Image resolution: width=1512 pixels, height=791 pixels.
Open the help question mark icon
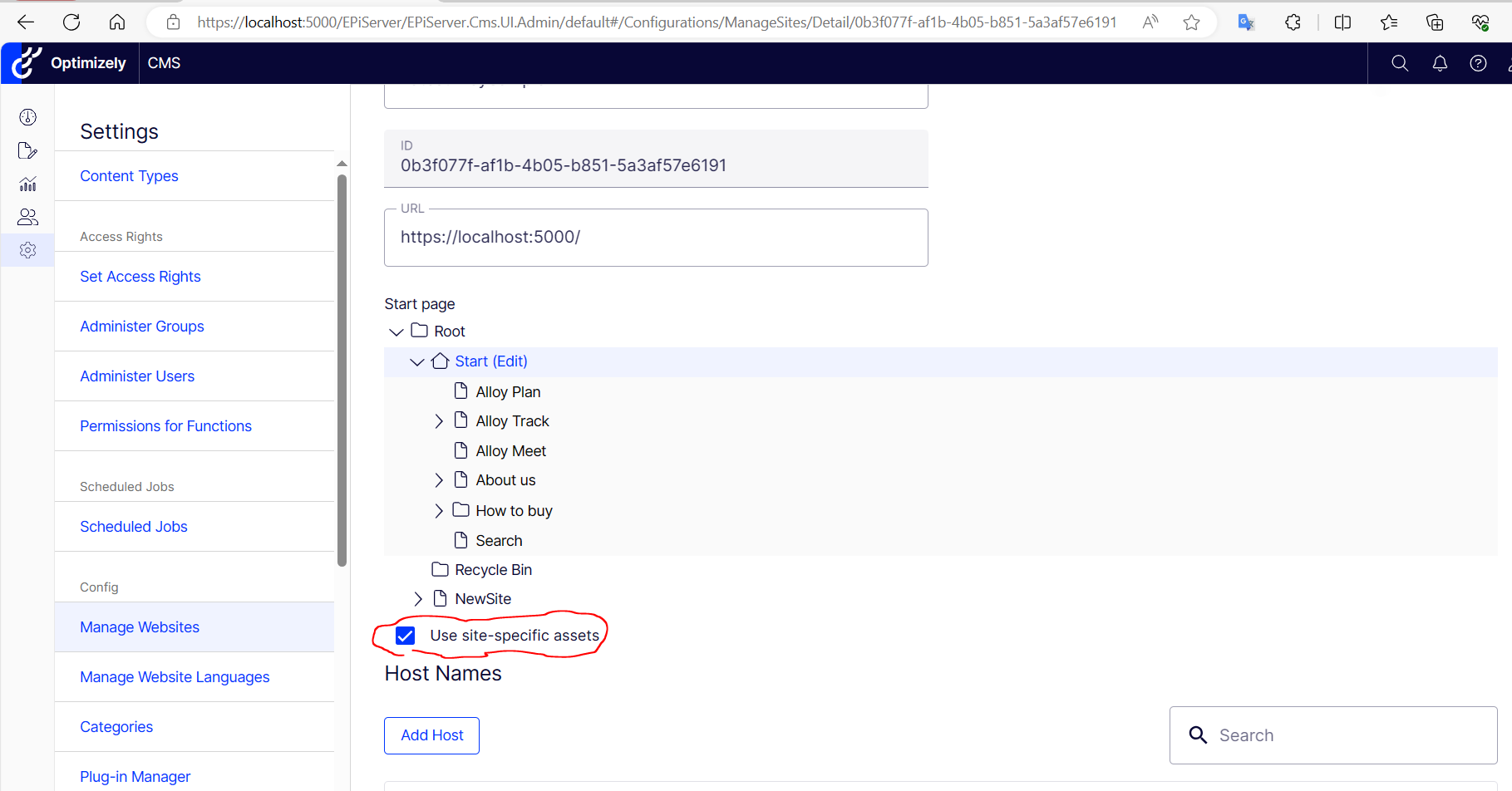click(x=1478, y=63)
